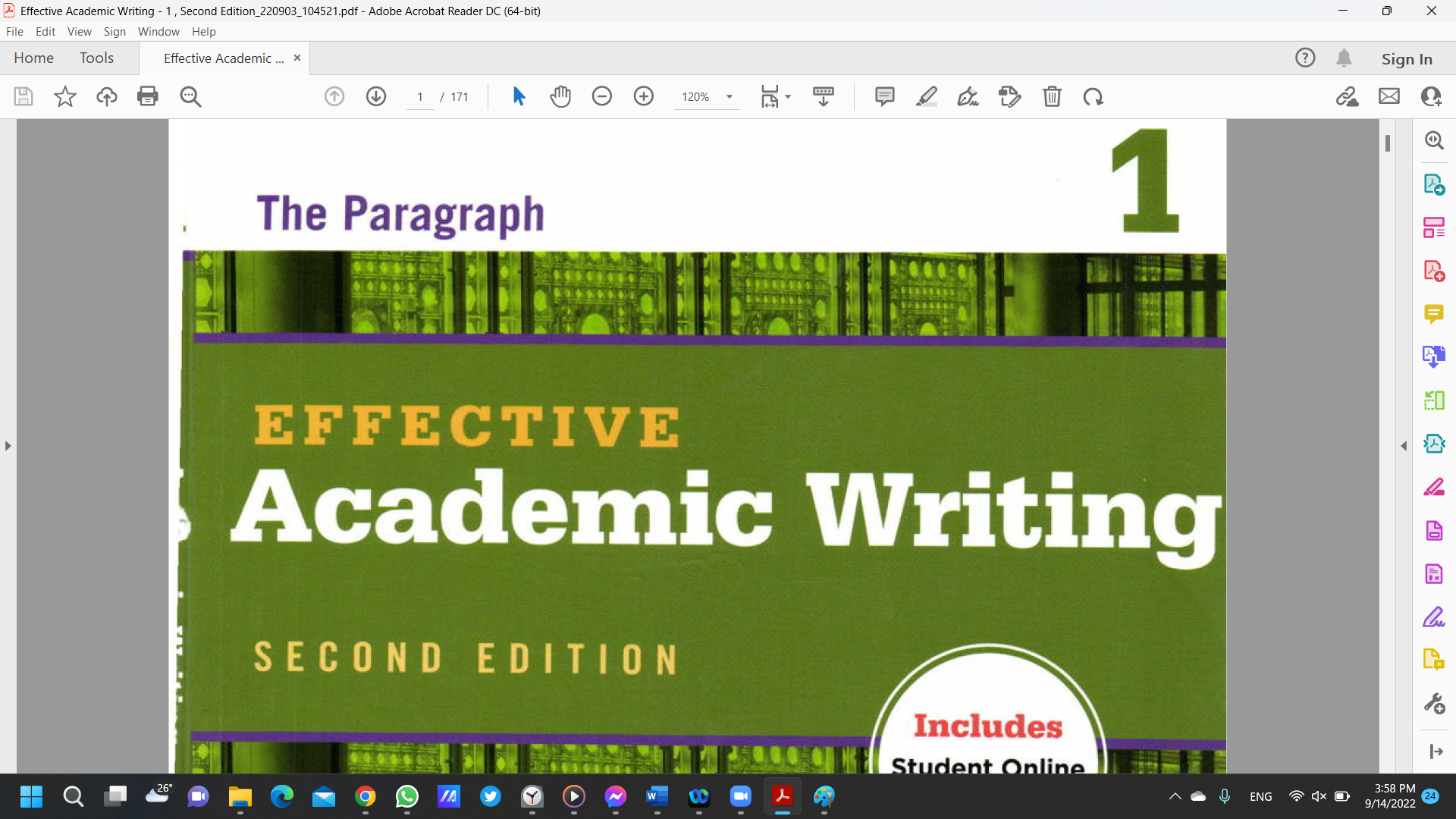
Task: Open the search and zoom tool in right pane
Action: (1434, 140)
